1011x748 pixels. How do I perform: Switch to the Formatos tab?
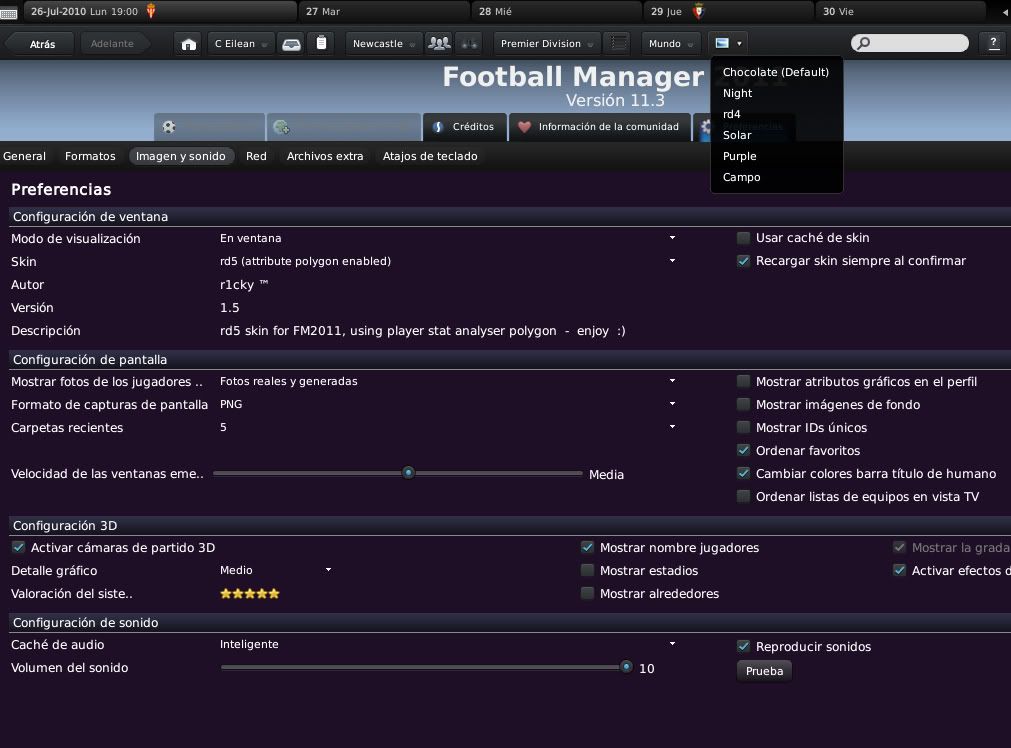coord(90,156)
